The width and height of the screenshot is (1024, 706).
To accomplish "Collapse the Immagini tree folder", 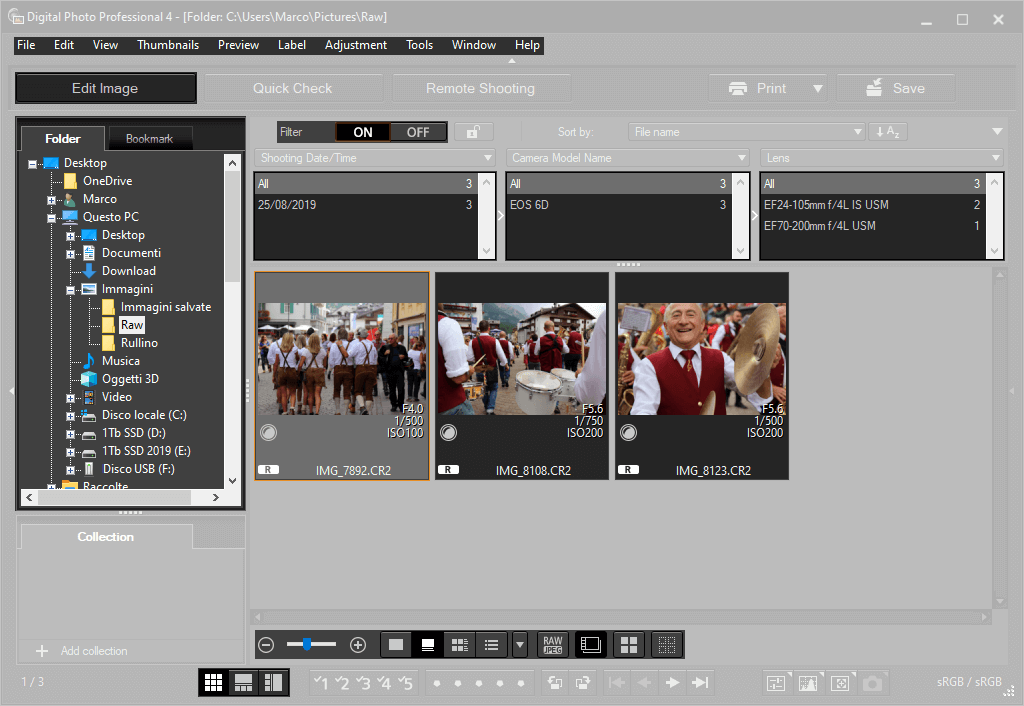I will pyautogui.click(x=70, y=290).
